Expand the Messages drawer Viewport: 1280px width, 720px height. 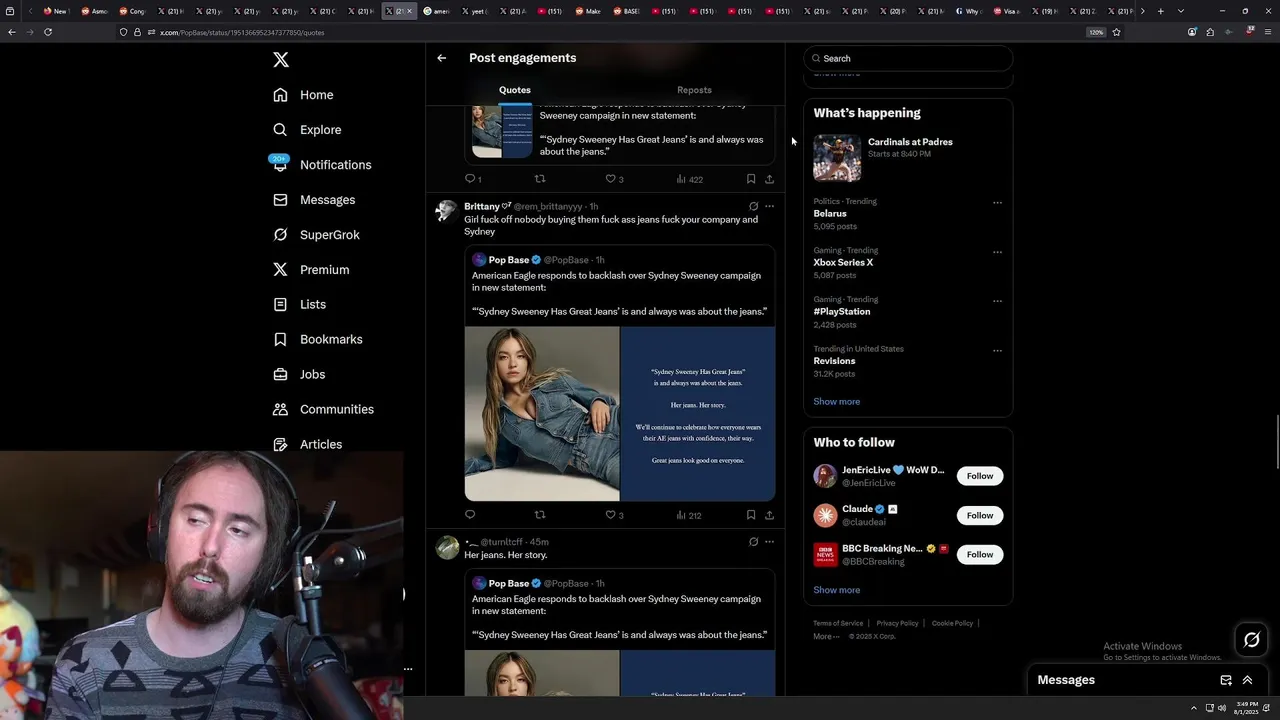(1247, 680)
